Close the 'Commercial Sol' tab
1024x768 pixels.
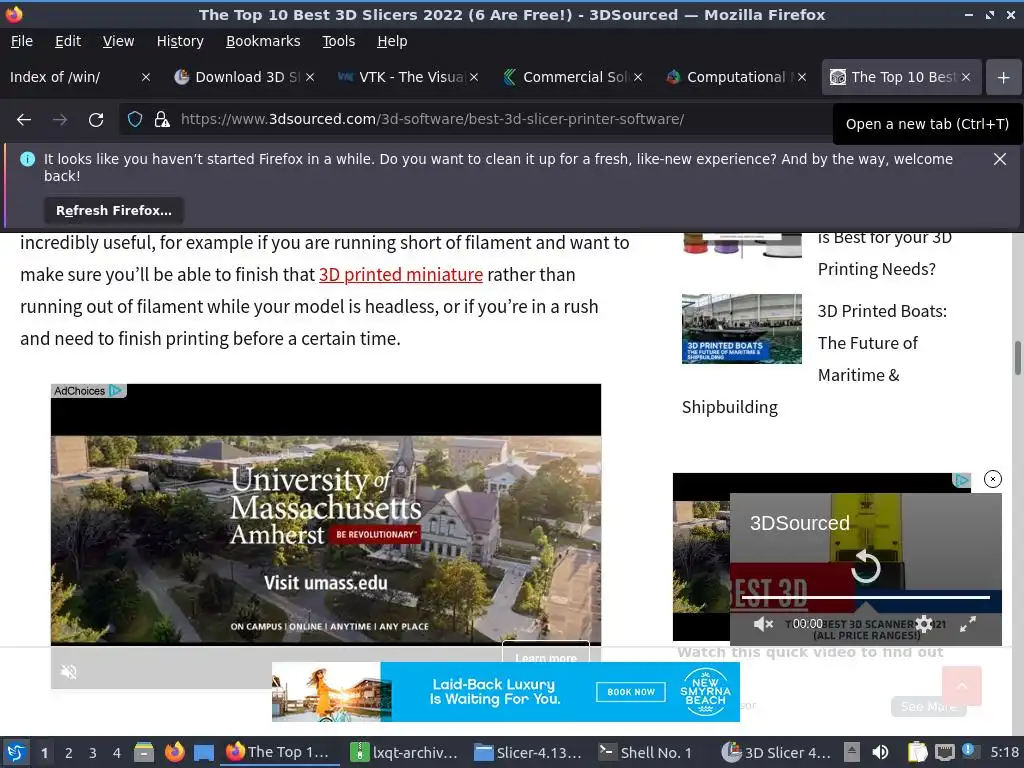pos(638,77)
